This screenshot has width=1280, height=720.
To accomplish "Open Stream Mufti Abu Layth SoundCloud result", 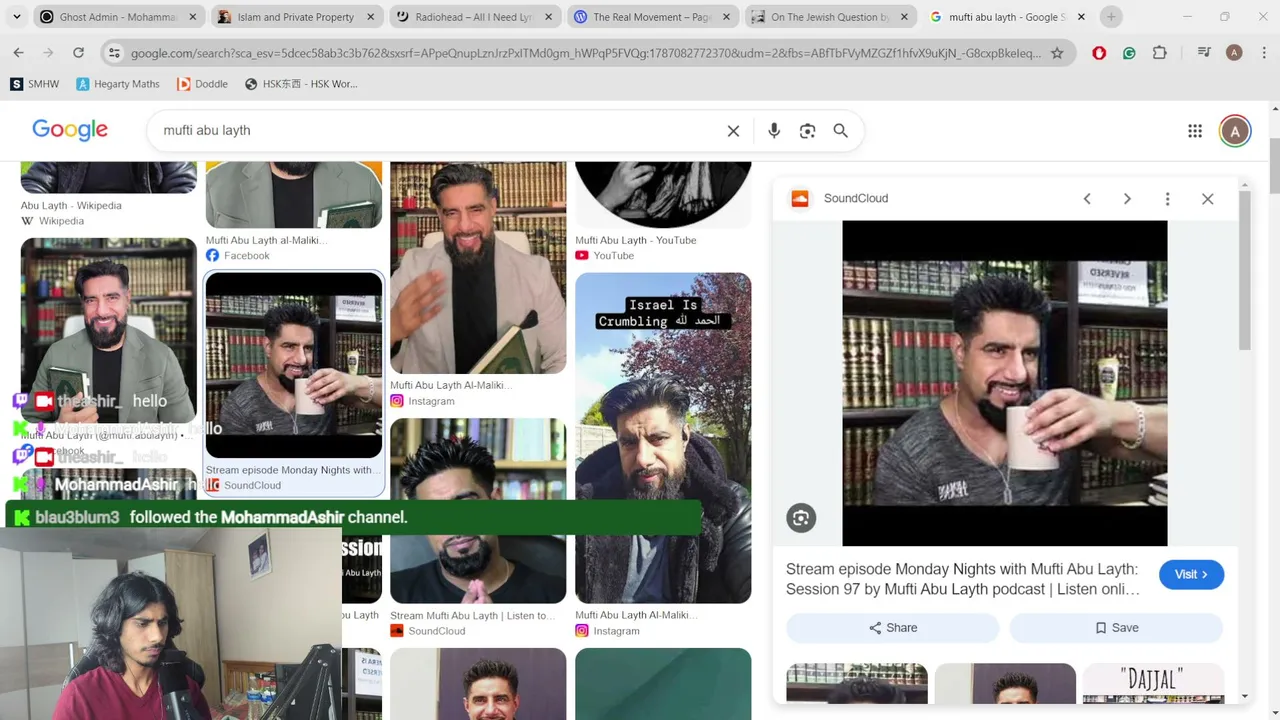I will click(472, 616).
